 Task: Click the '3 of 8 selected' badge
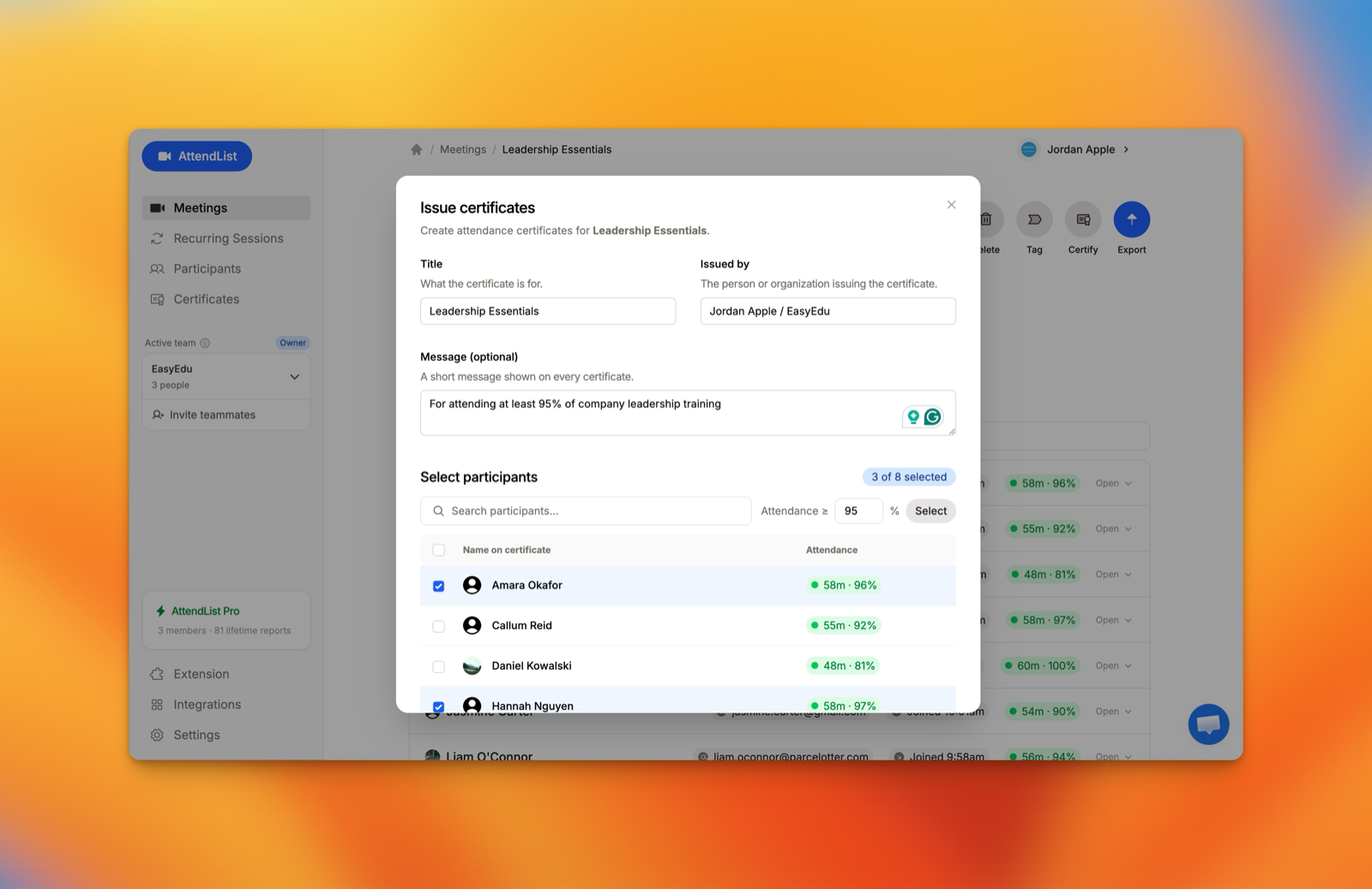pos(909,477)
